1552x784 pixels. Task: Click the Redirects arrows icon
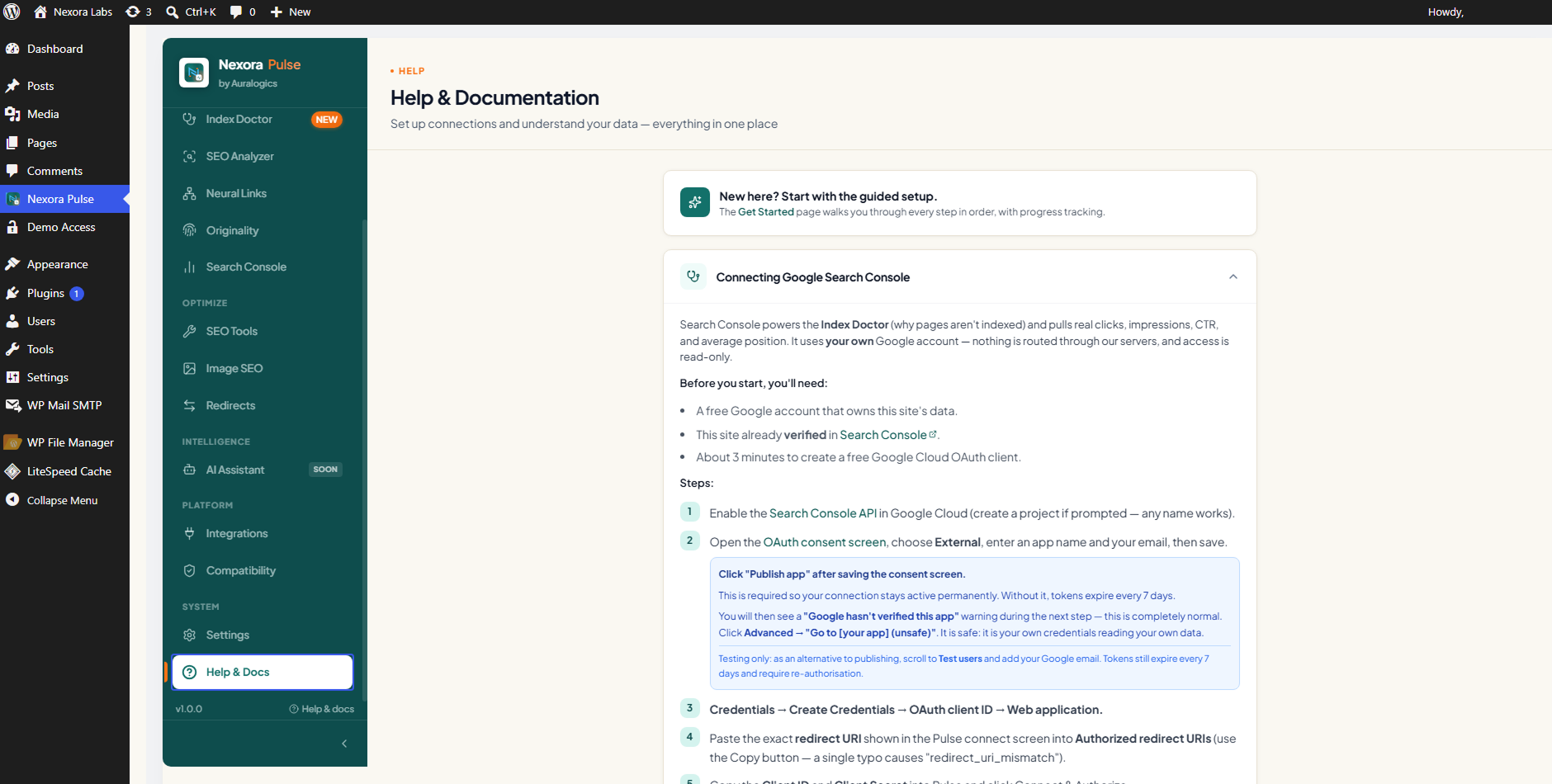(189, 405)
